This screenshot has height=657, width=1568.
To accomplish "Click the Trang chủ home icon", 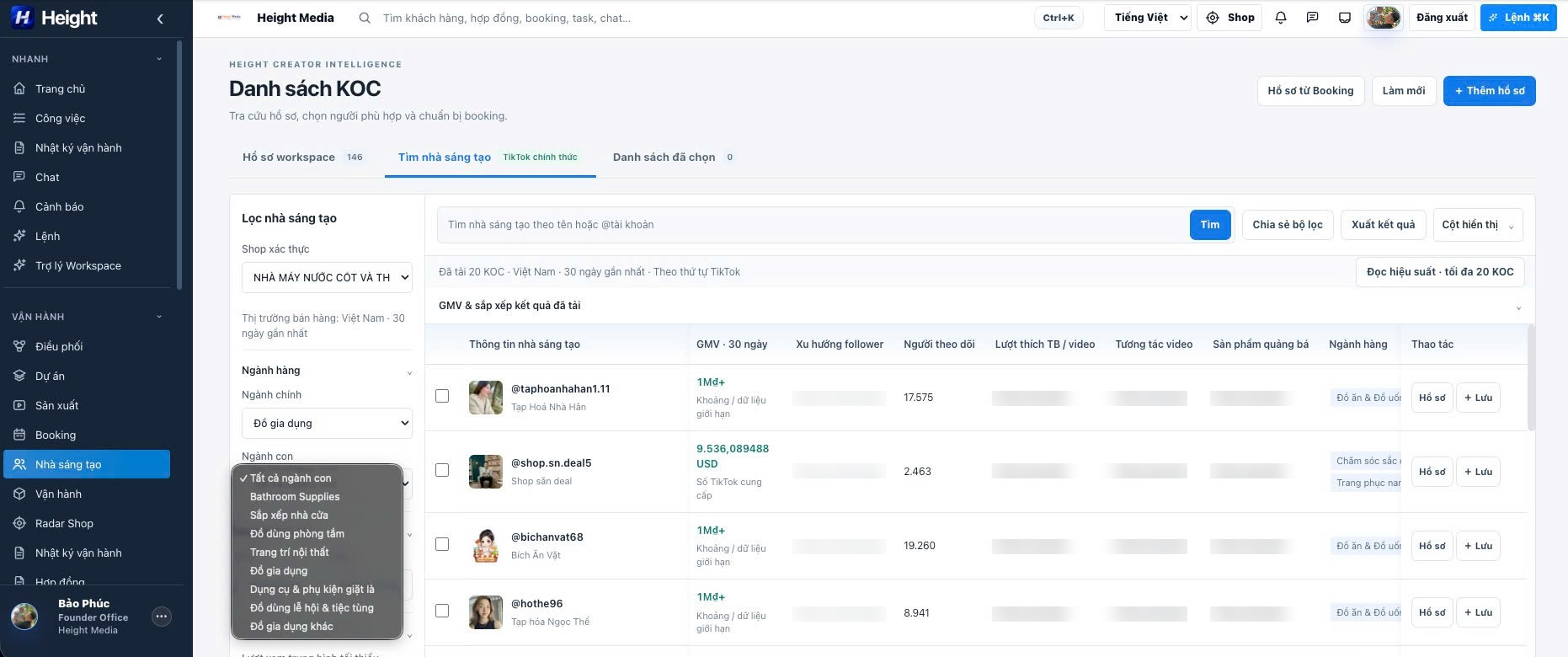I will [19, 88].
